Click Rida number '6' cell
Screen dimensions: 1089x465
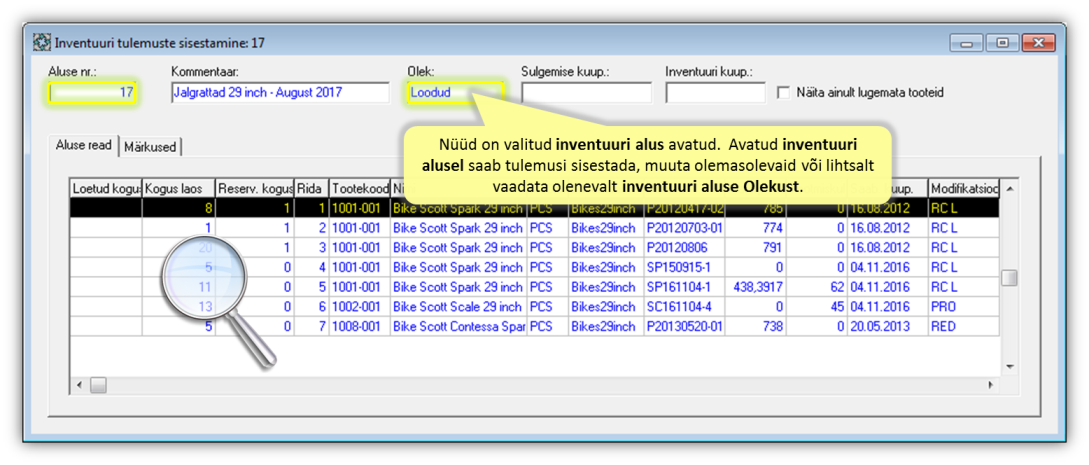tap(312, 307)
